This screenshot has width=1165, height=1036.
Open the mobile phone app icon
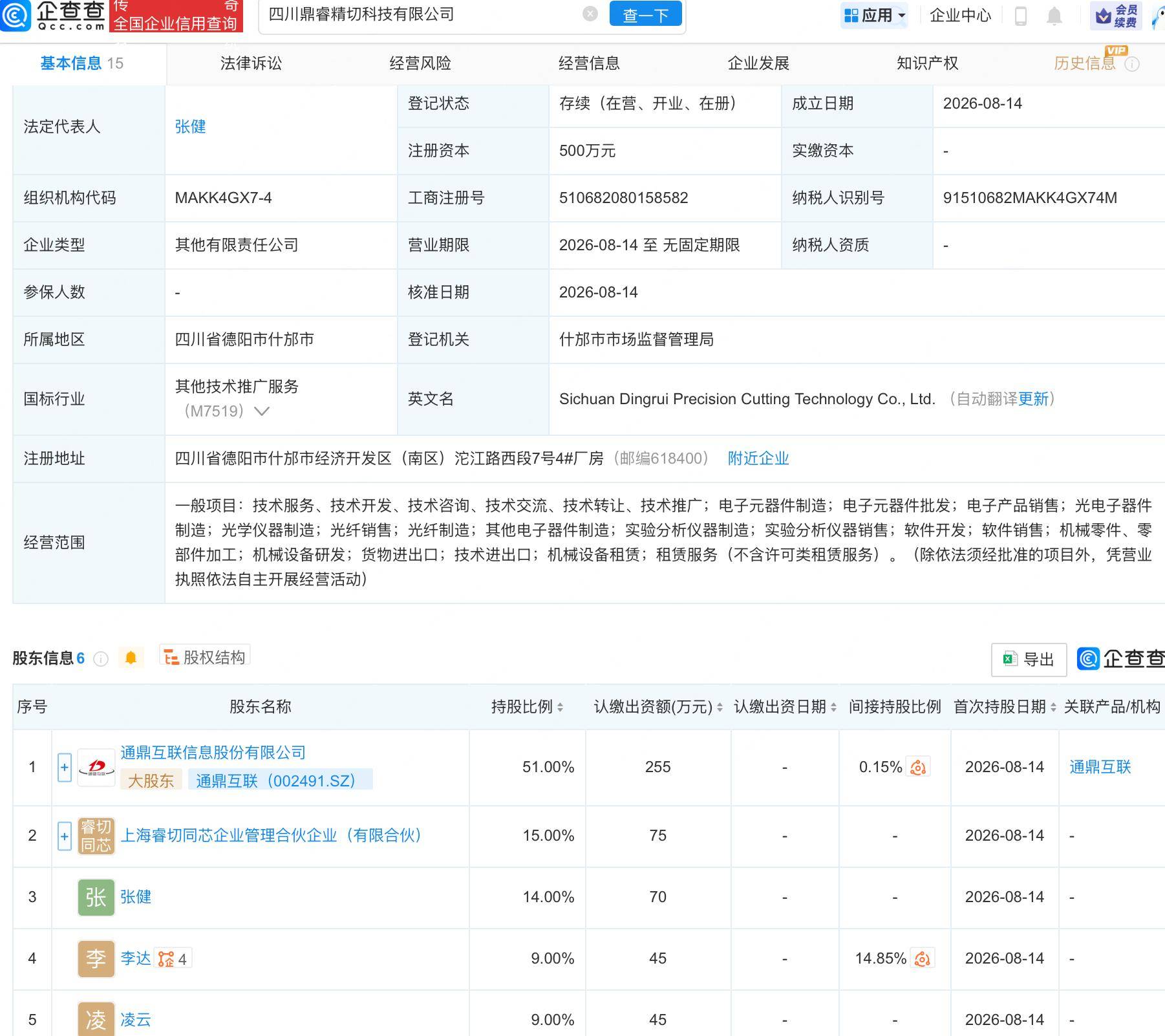(1021, 16)
